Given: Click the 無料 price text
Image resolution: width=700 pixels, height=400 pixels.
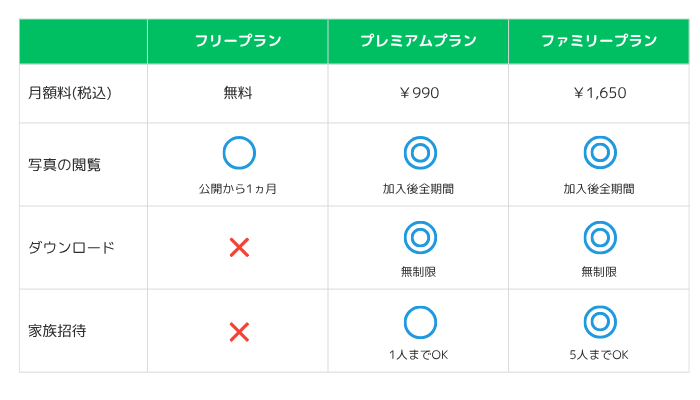Looking at the screenshot, I should pyautogui.click(x=238, y=93).
